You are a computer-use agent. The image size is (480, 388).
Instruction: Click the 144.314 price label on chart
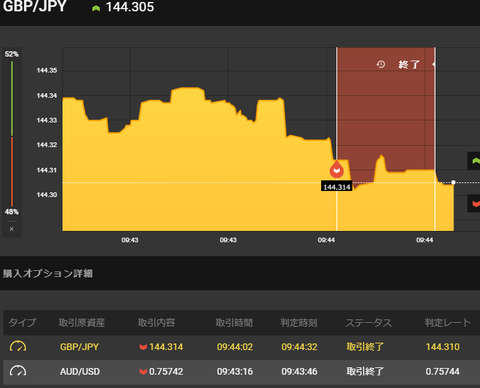pyautogui.click(x=337, y=187)
